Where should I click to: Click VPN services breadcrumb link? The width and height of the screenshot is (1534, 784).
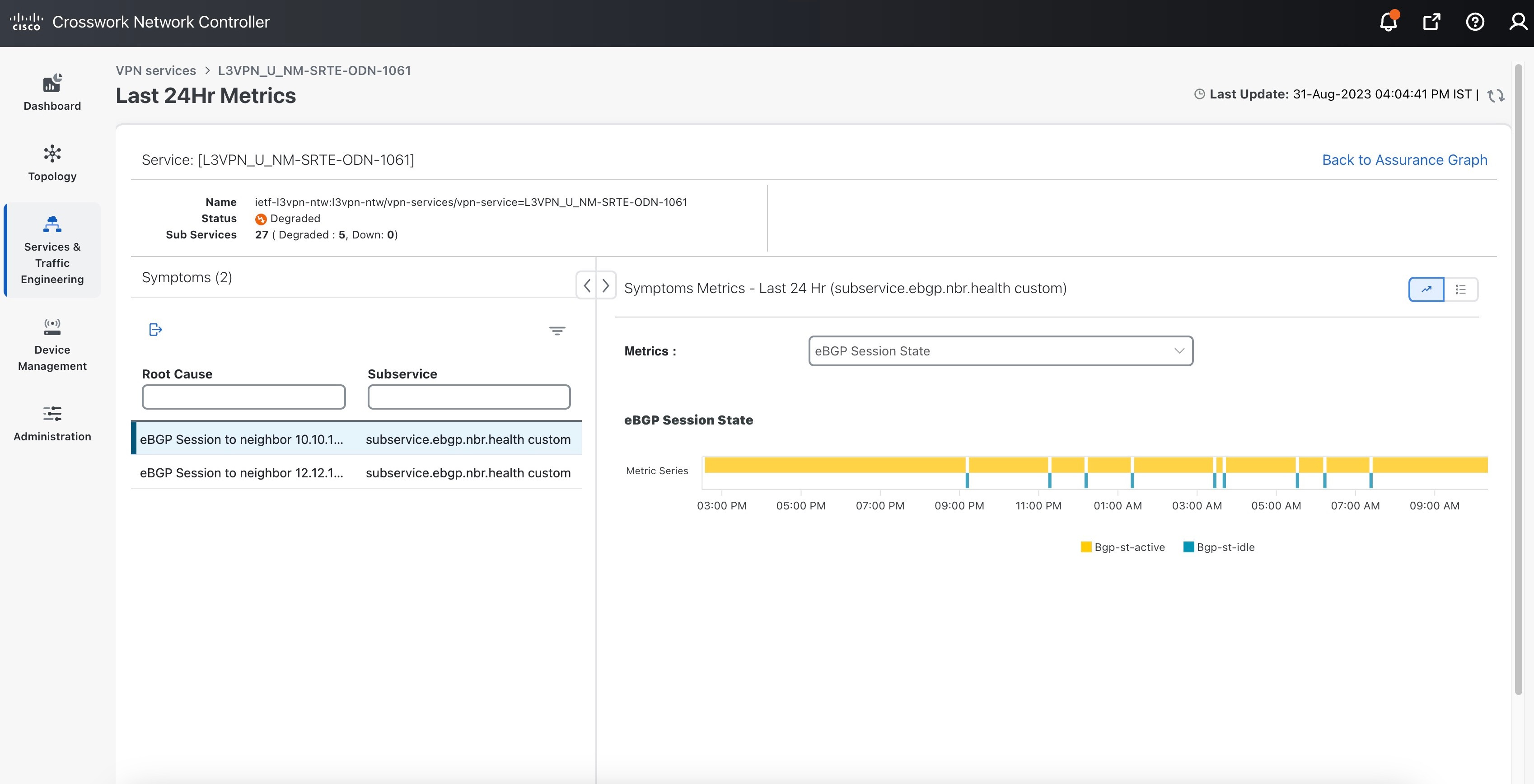tap(155, 70)
